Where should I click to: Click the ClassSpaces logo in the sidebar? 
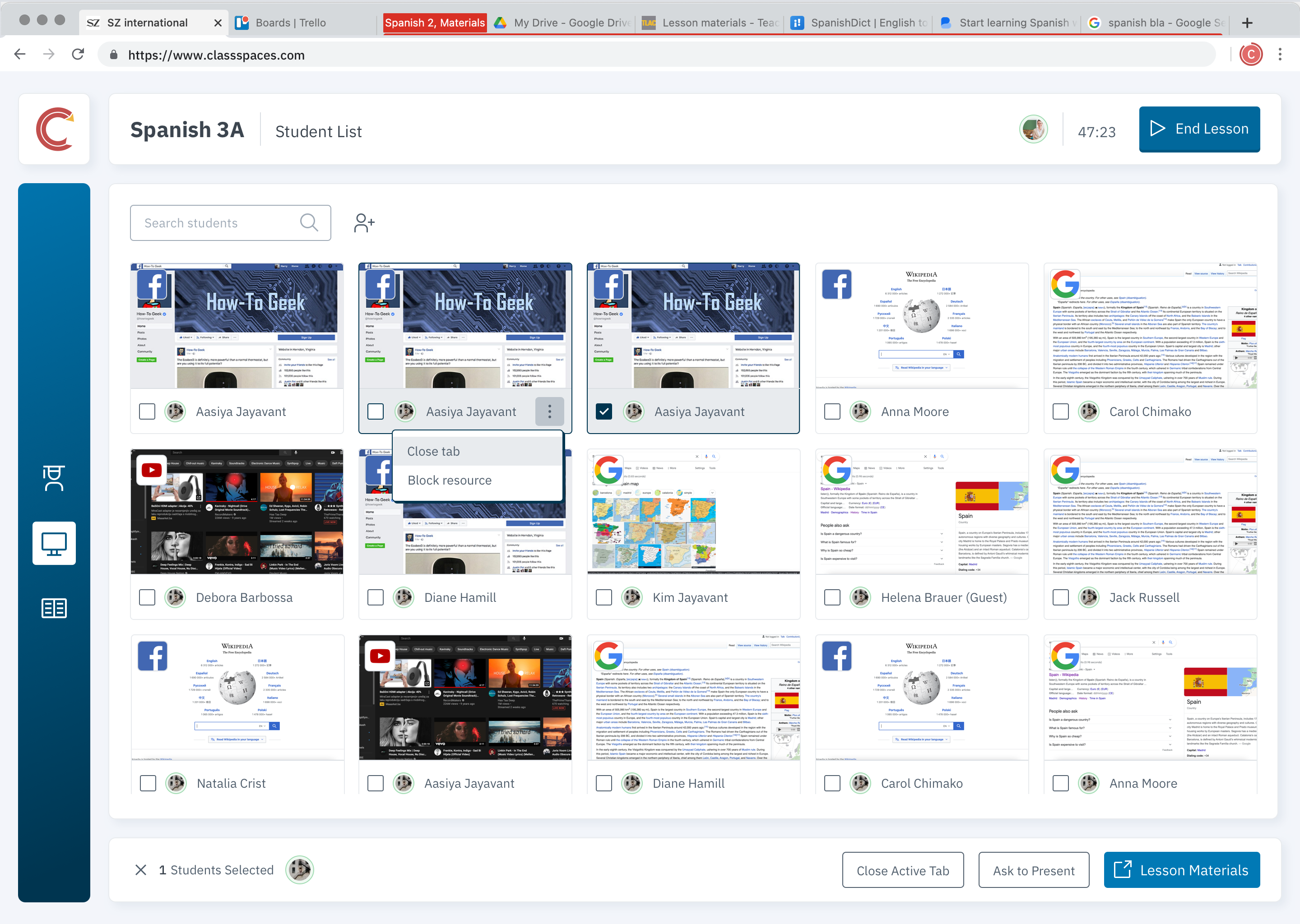click(54, 129)
